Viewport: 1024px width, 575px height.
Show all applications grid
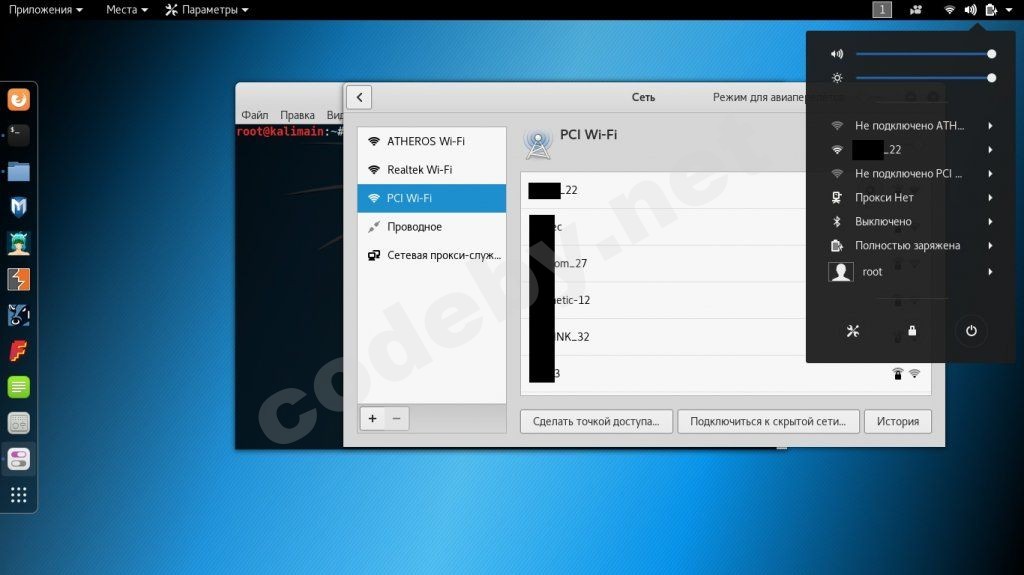[x=18, y=495]
